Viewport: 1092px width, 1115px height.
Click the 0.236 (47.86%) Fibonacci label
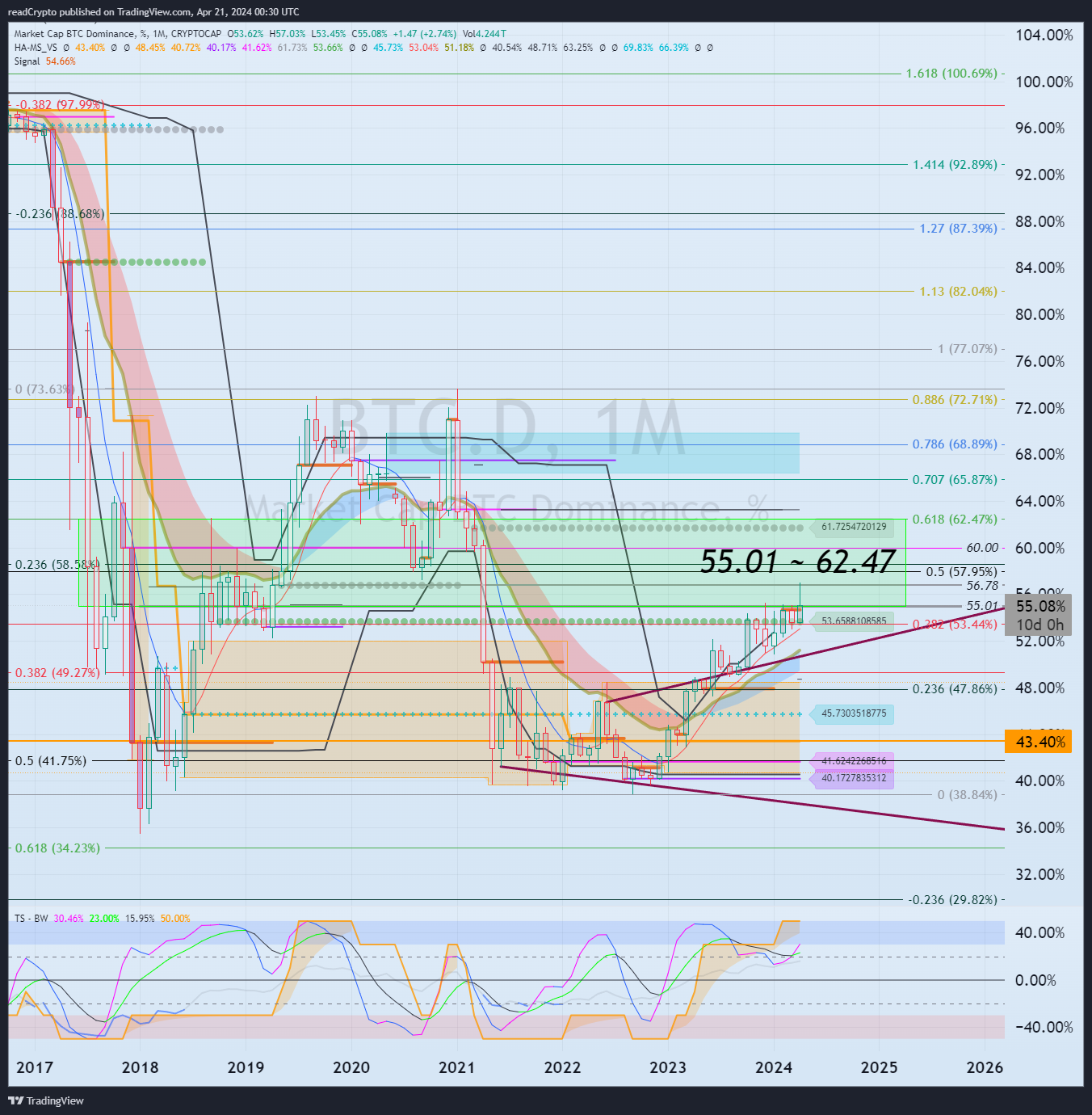tap(955, 689)
